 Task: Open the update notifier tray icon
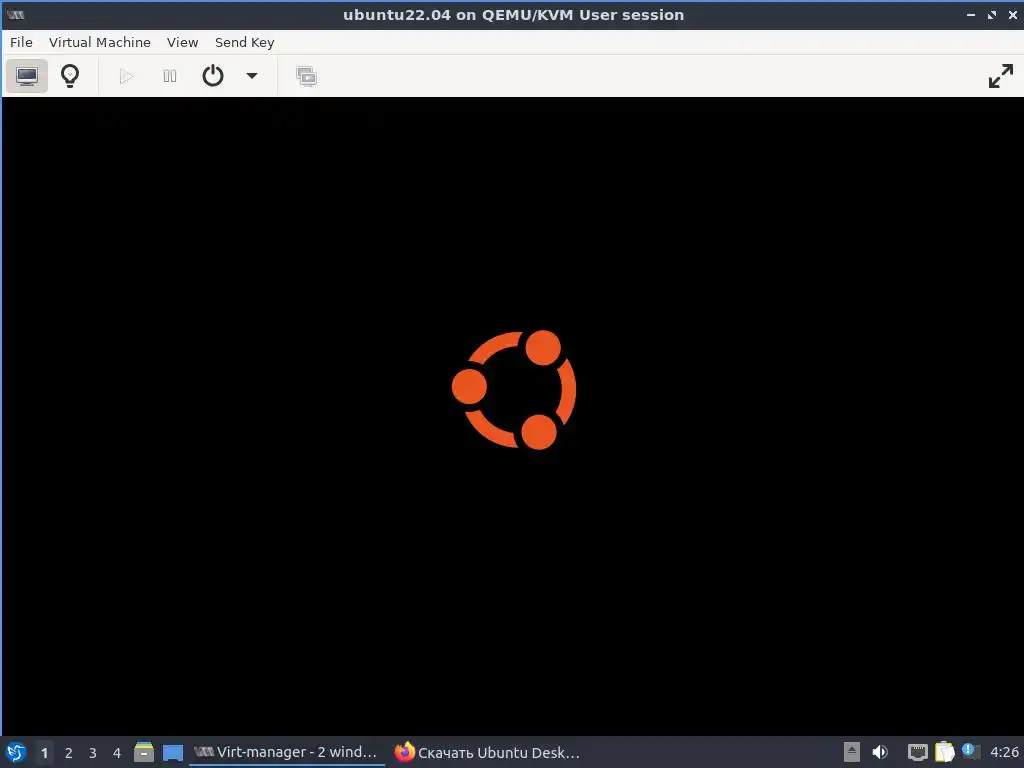(970, 752)
